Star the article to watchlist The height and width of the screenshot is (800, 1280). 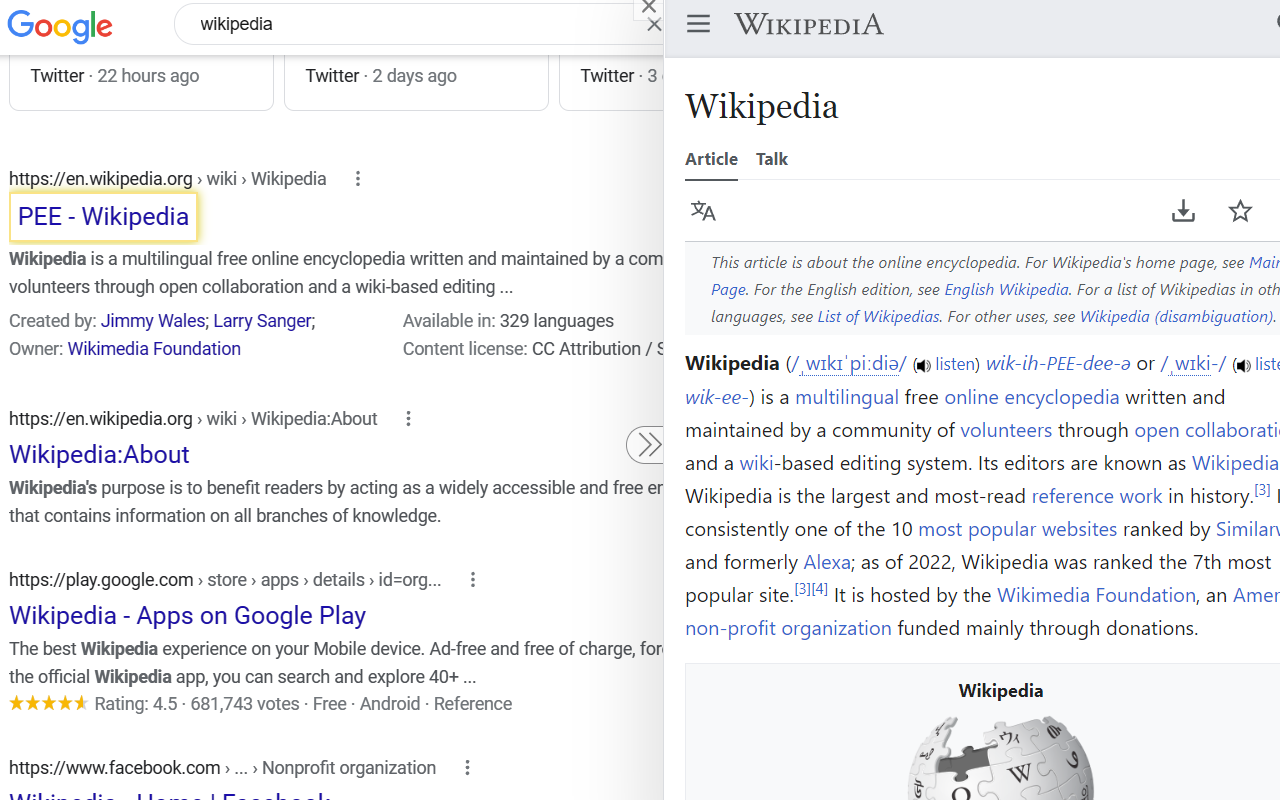(1240, 211)
